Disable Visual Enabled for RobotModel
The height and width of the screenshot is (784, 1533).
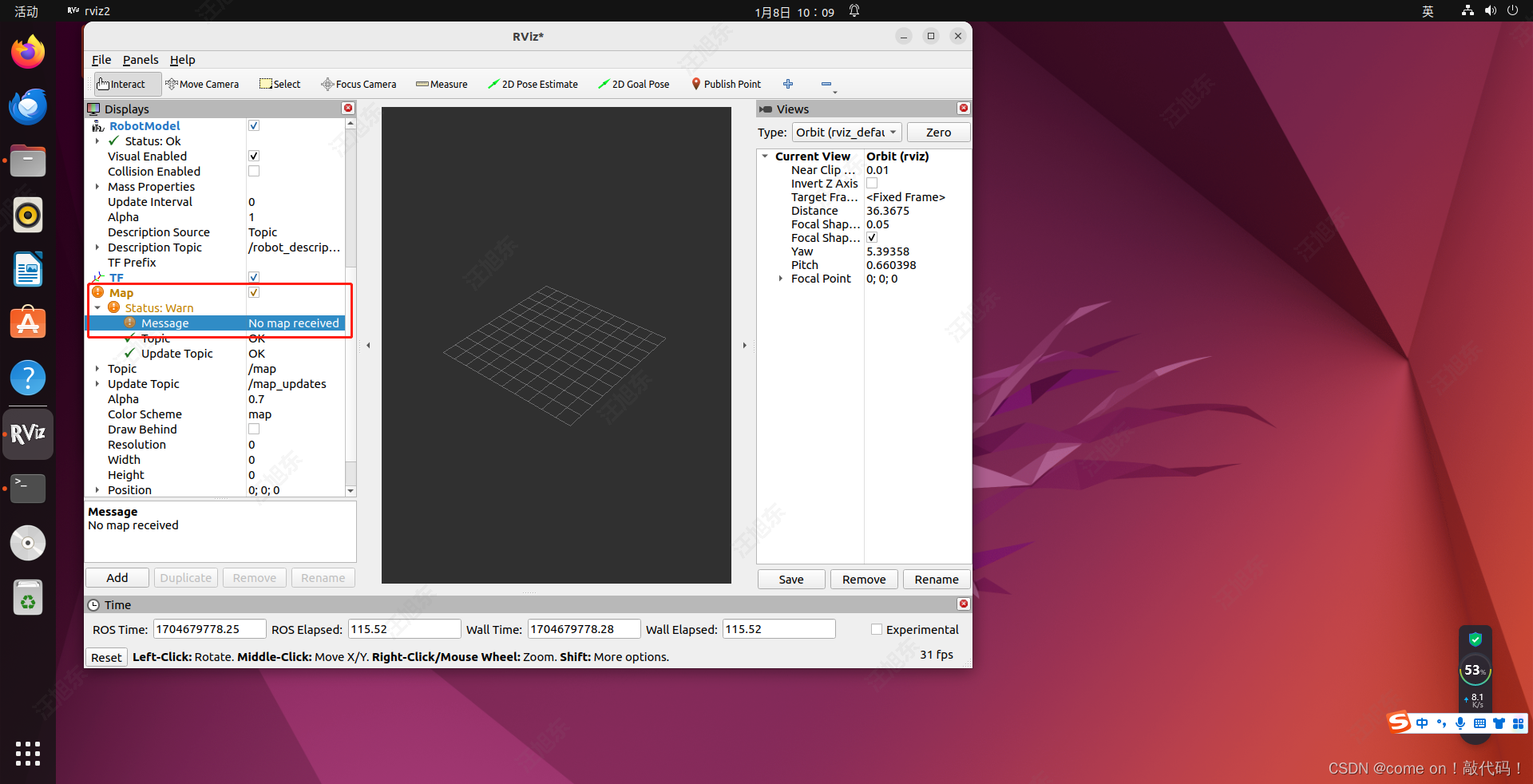click(253, 156)
